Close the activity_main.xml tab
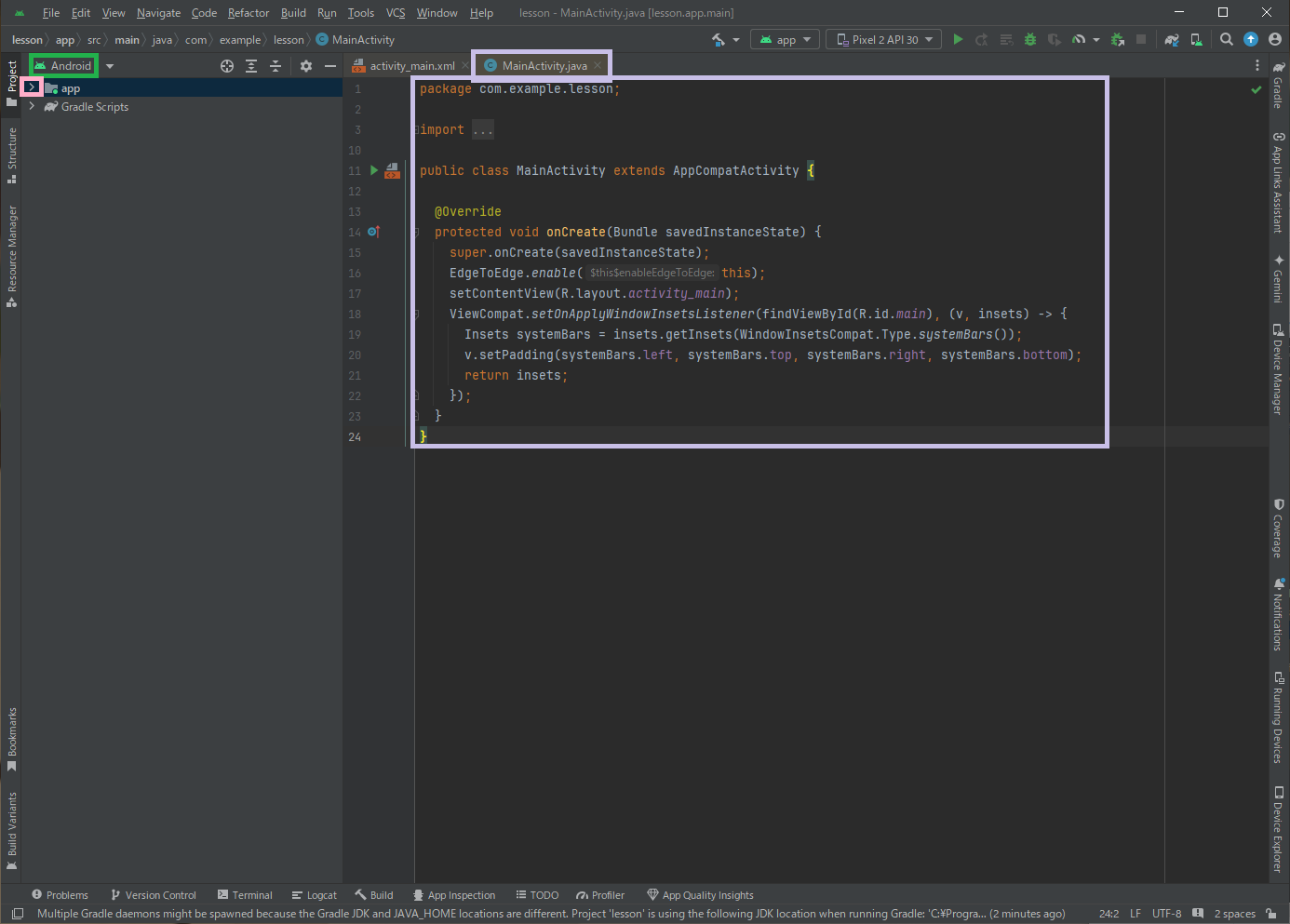Viewport: 1290px width, 924px height. point(465,65)
